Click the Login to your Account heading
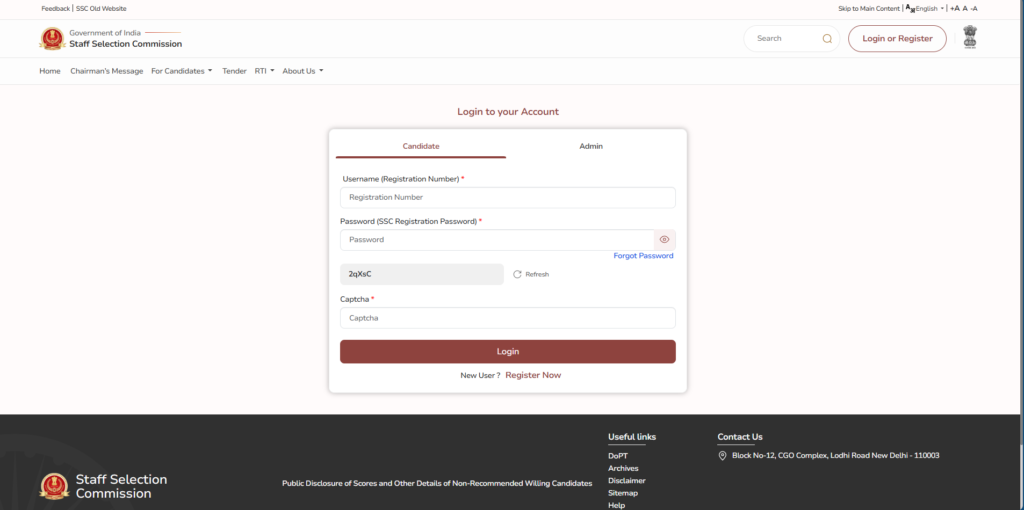Screen dimensions: 1024x510 tap(508, 112)
